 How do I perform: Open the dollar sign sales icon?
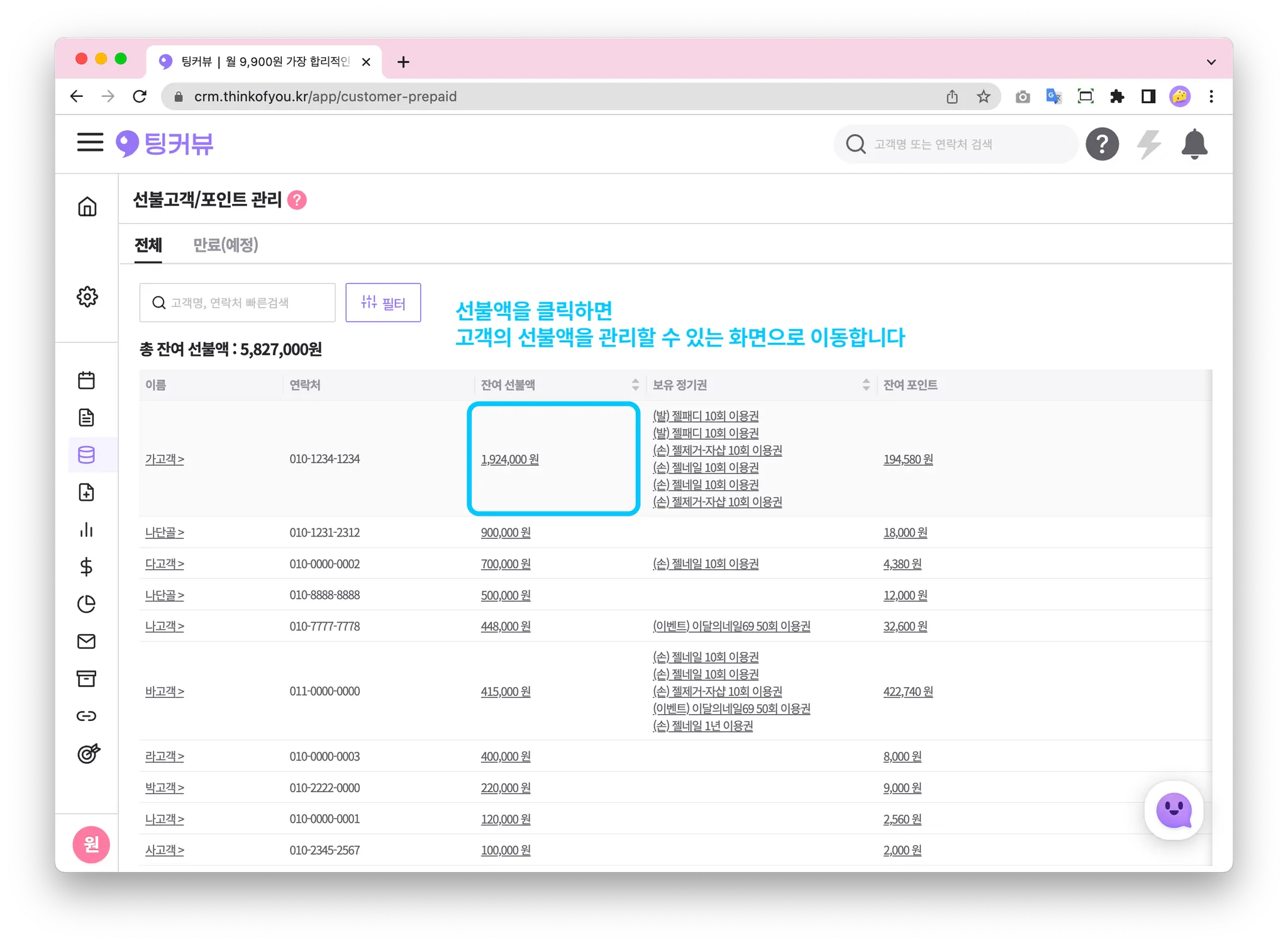(86, 567)
